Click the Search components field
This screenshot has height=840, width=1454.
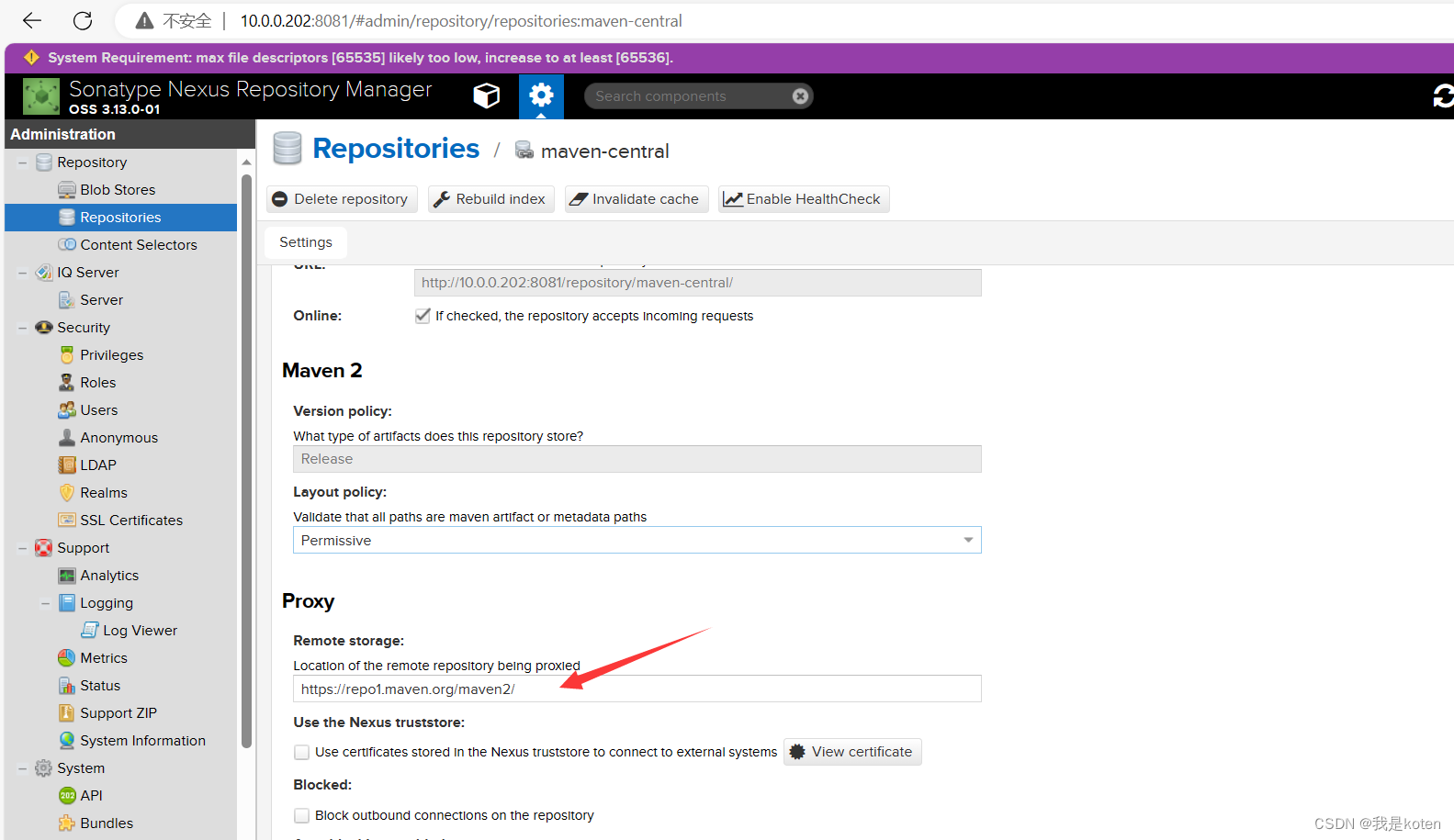point(689,95)
